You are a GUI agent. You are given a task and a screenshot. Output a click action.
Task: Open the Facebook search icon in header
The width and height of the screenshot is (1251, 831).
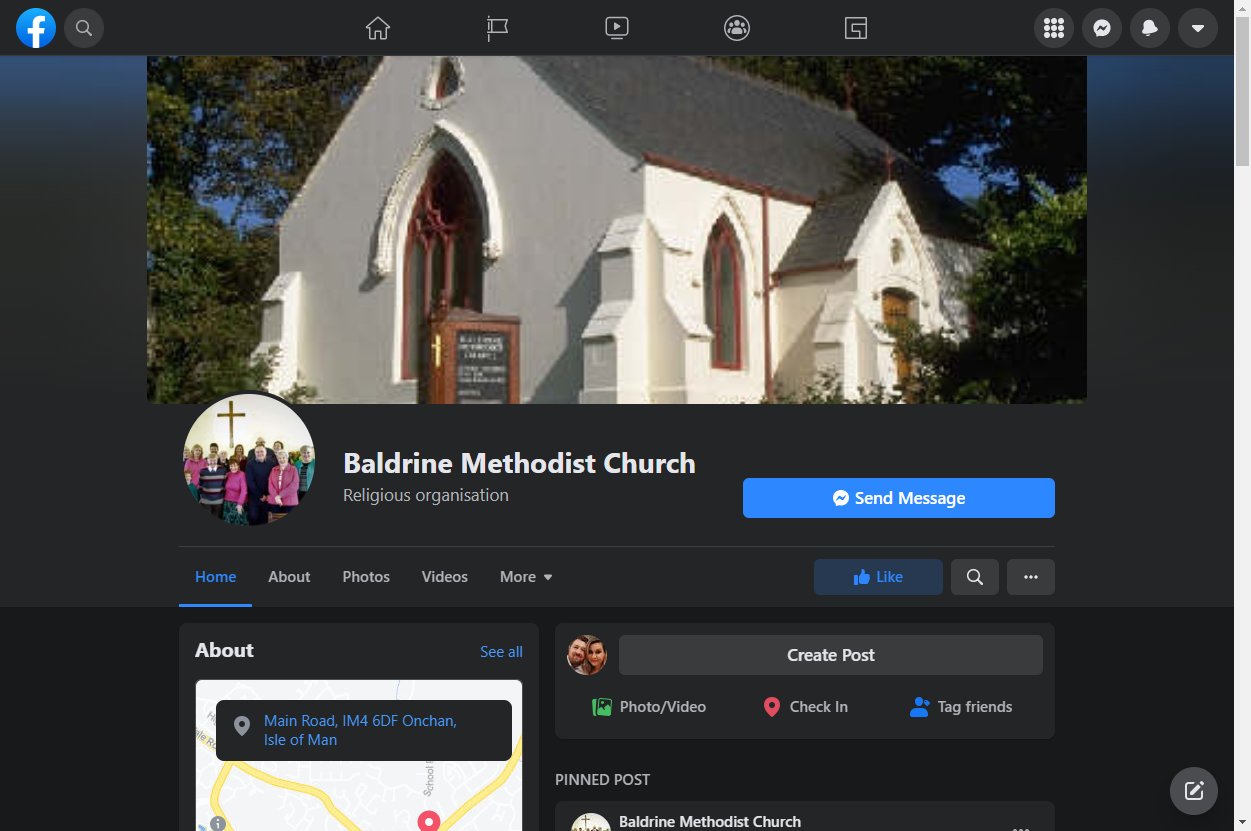84,28
